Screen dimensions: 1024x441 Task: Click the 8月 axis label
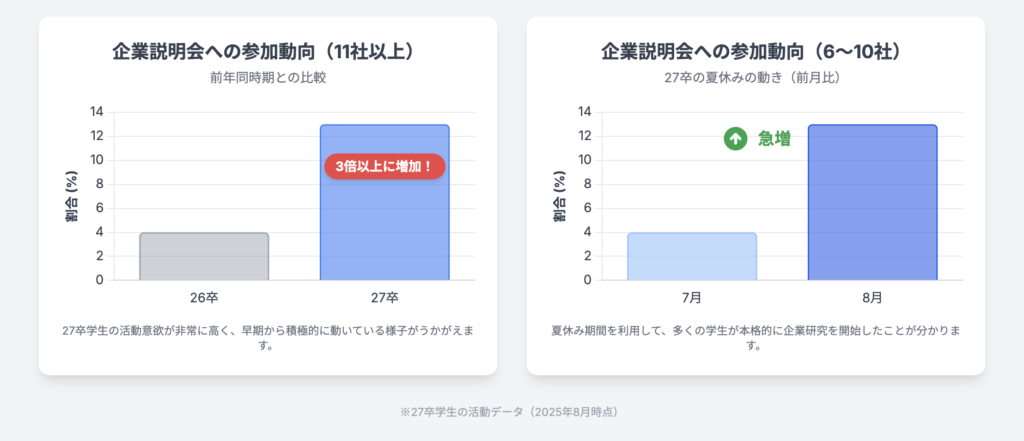click(872, 298)
